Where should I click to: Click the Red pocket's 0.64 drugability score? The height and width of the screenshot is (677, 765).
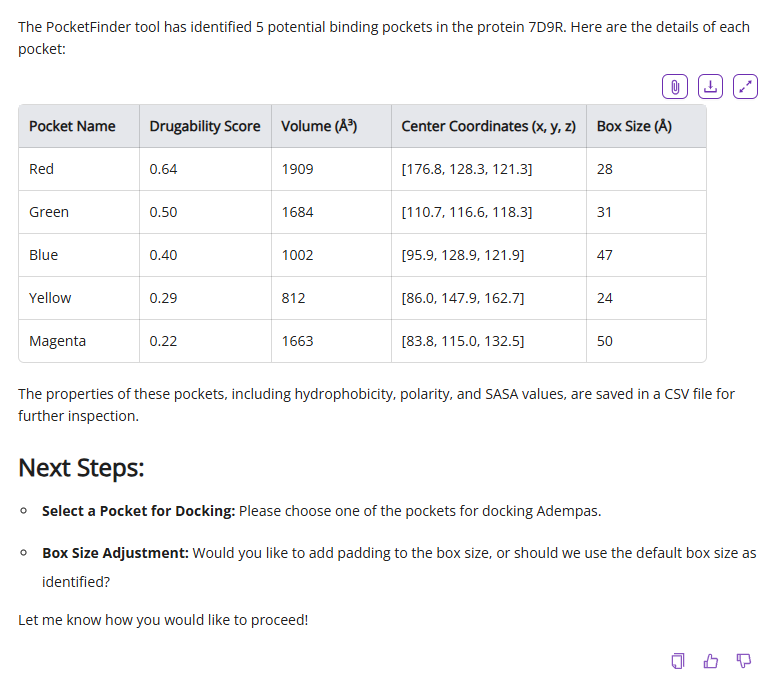pyautogui.click(x=163, y=169)
